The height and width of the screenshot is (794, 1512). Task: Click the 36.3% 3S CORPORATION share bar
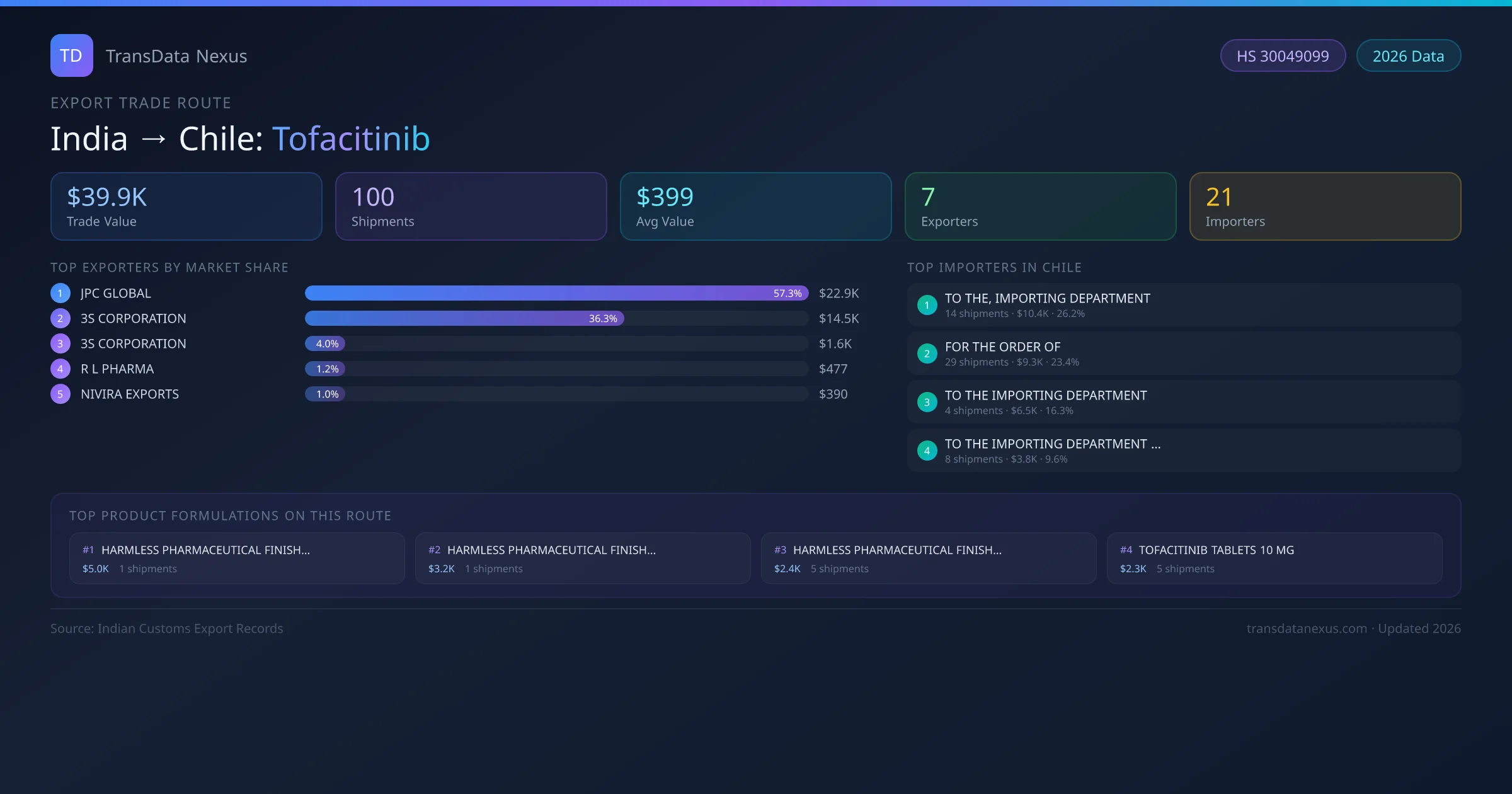[x=464, y=318]
